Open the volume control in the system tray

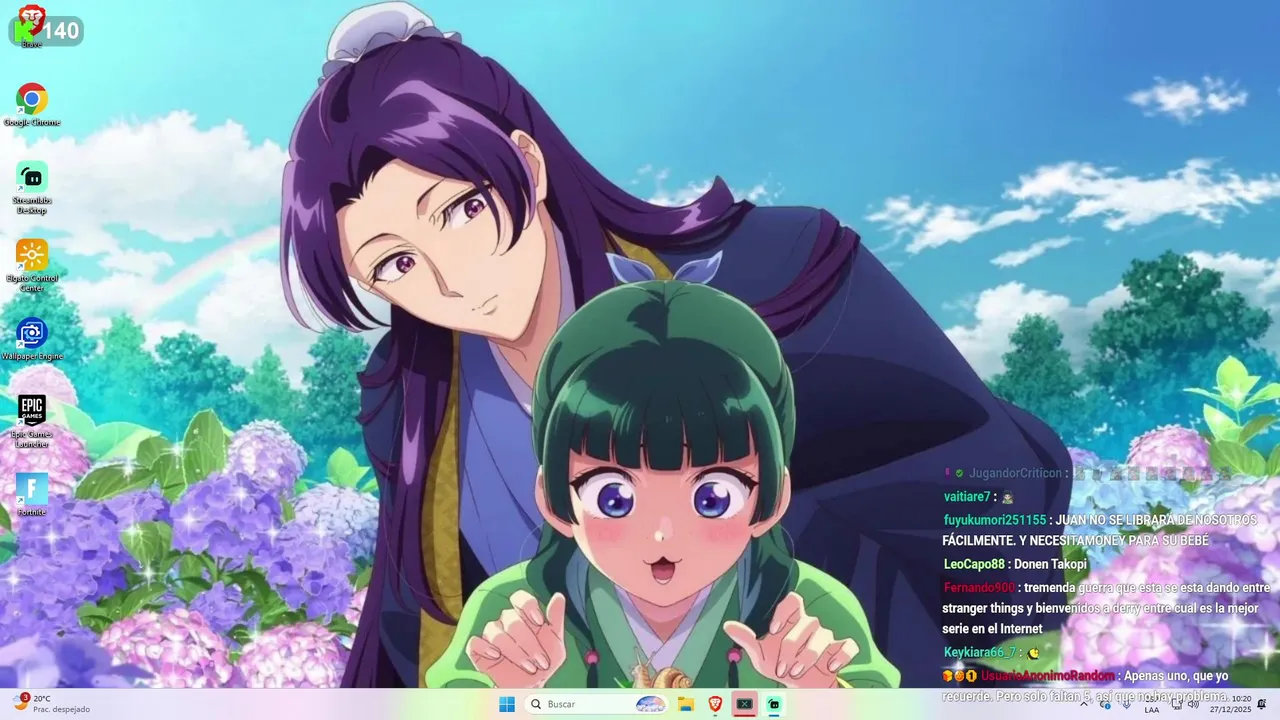(x=1193, y=704)
